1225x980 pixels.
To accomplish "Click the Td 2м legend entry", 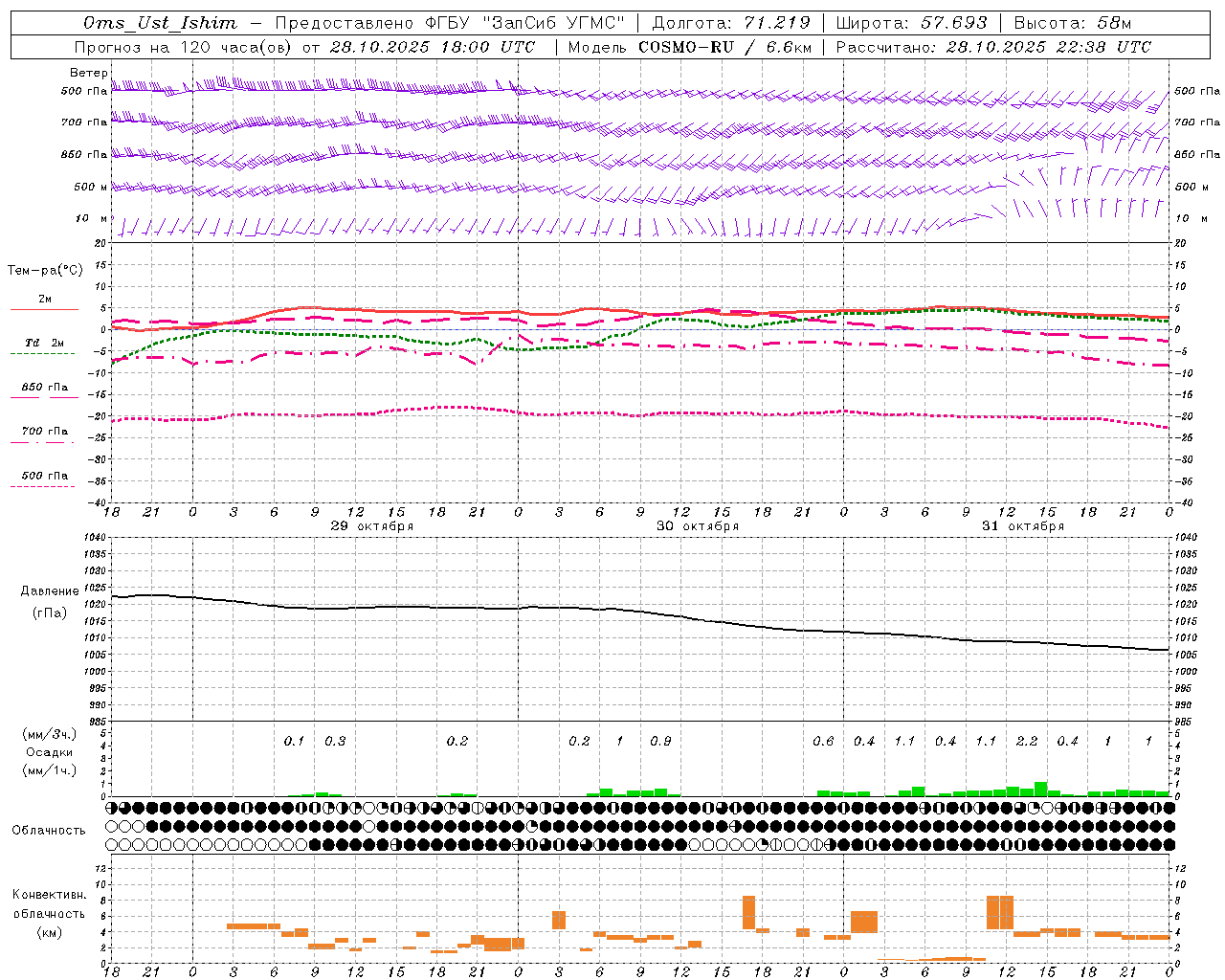I will 44,342.
